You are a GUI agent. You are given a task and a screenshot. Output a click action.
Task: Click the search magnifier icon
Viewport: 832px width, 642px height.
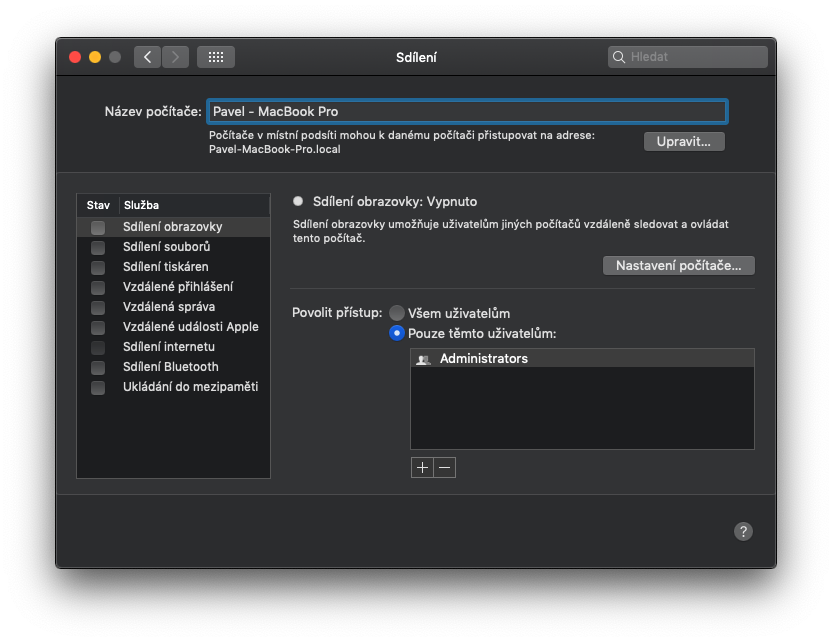tap(619, 57)
